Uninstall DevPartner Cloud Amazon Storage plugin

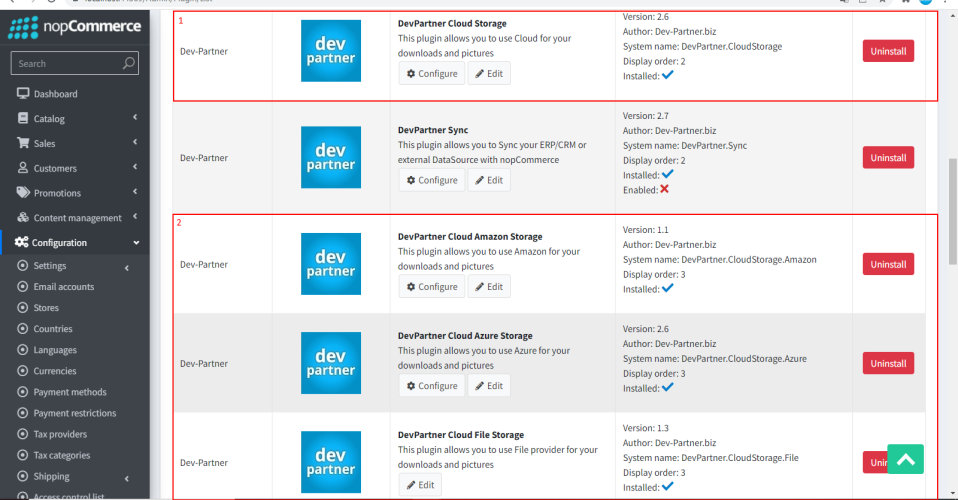pyautogui.click(x=888, y=264)
